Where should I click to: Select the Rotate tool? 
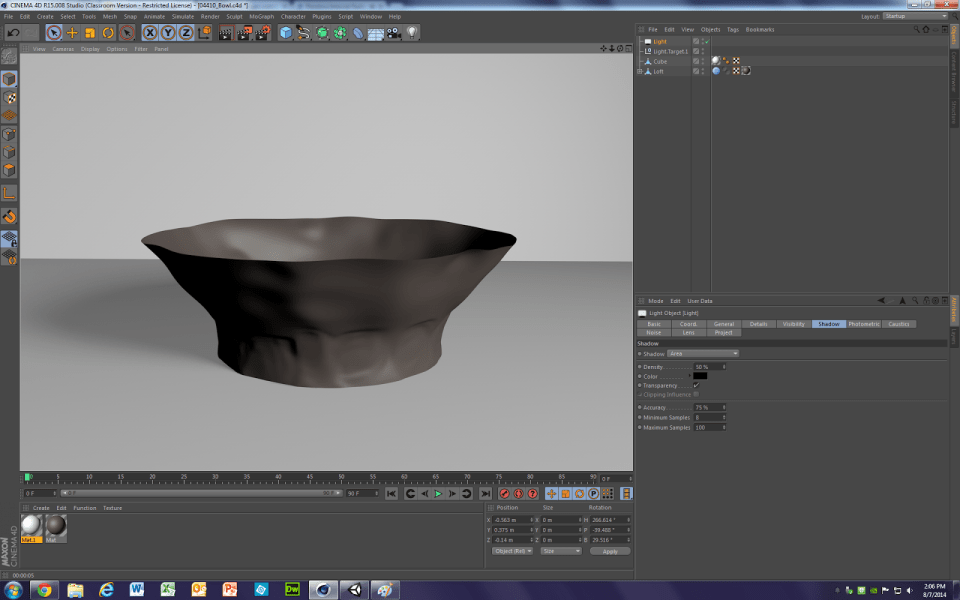[108, 33]
